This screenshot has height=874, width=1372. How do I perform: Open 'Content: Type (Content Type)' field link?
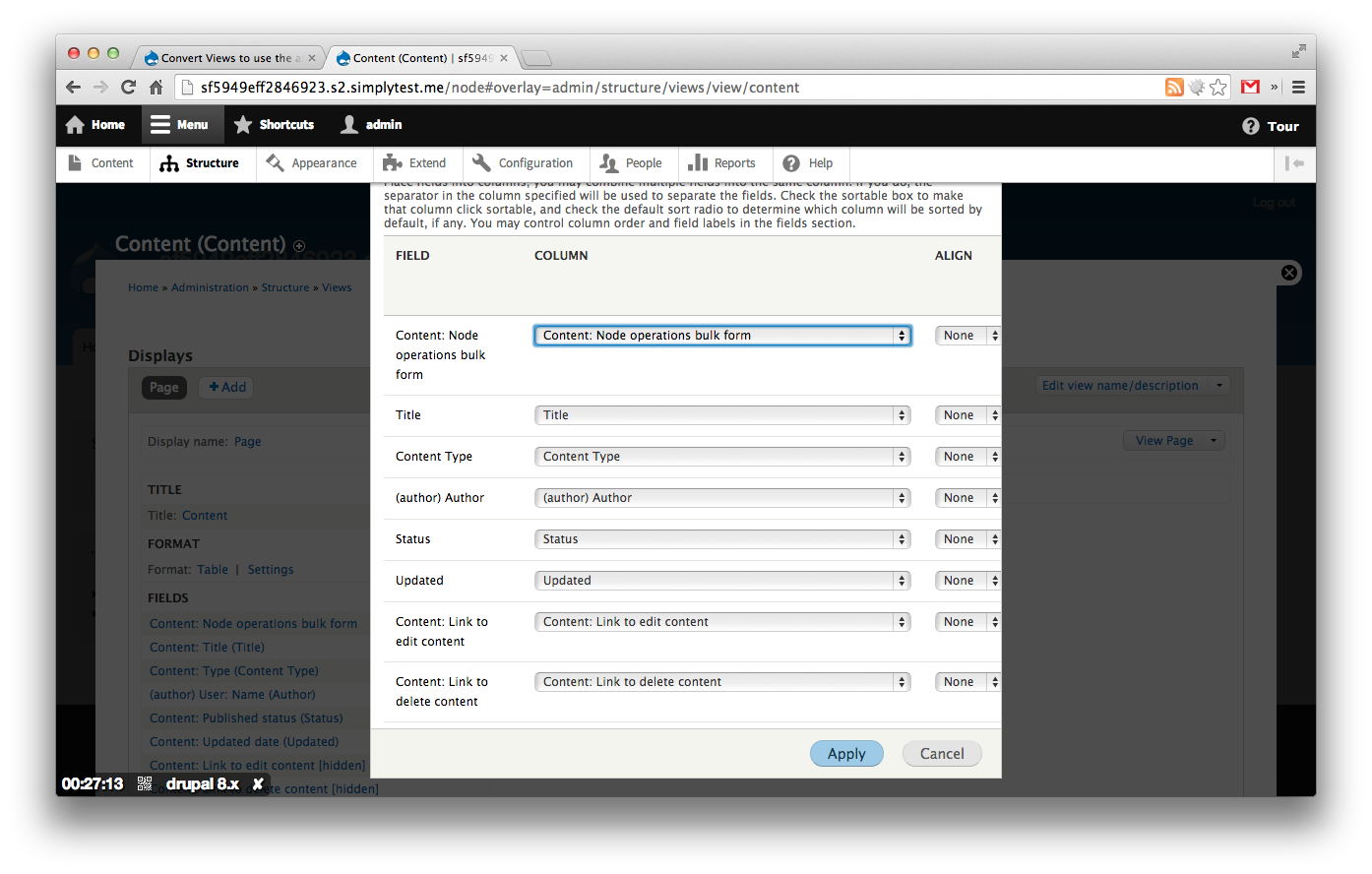[x=234, y=671]
